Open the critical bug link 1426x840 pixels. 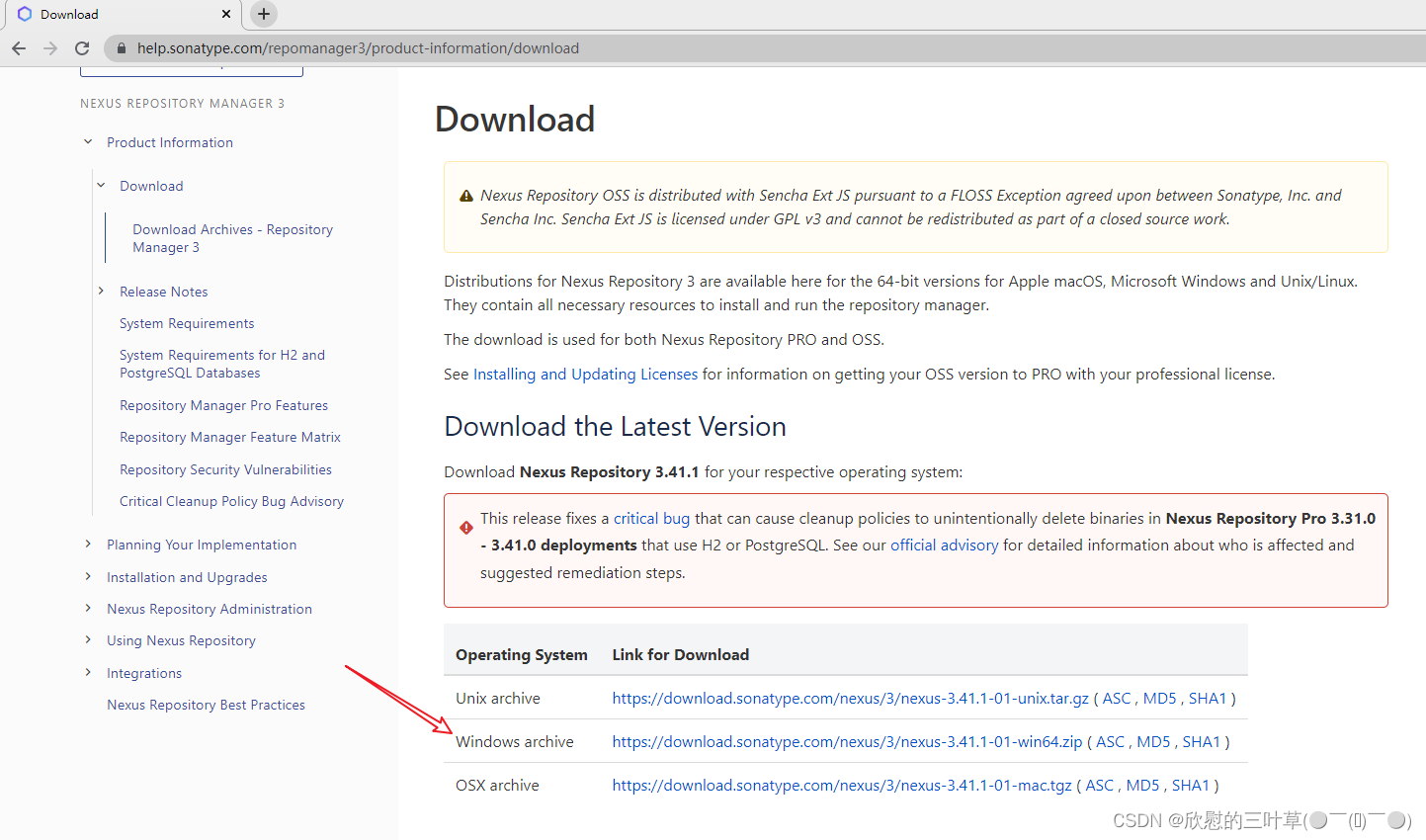coord(651,518)
